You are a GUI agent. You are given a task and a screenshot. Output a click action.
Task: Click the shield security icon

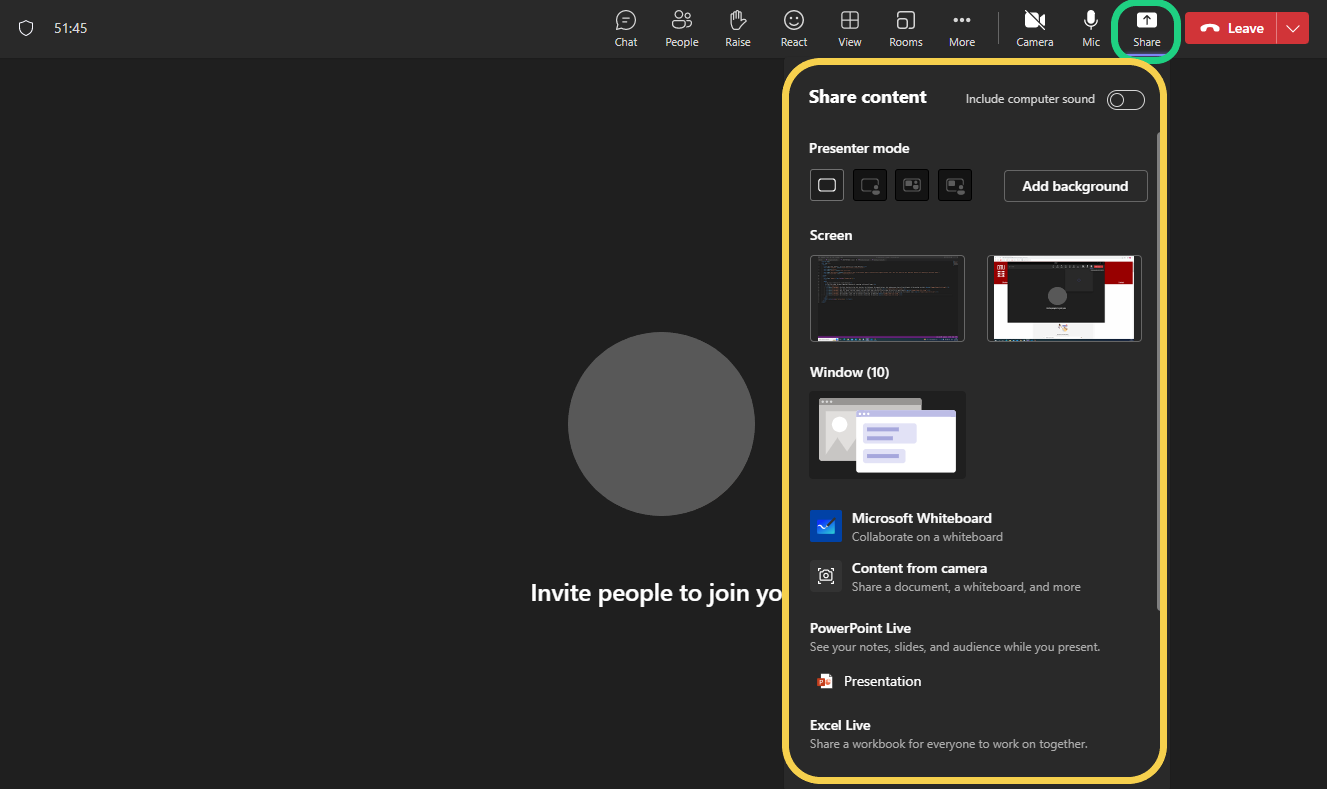point(27,28)
